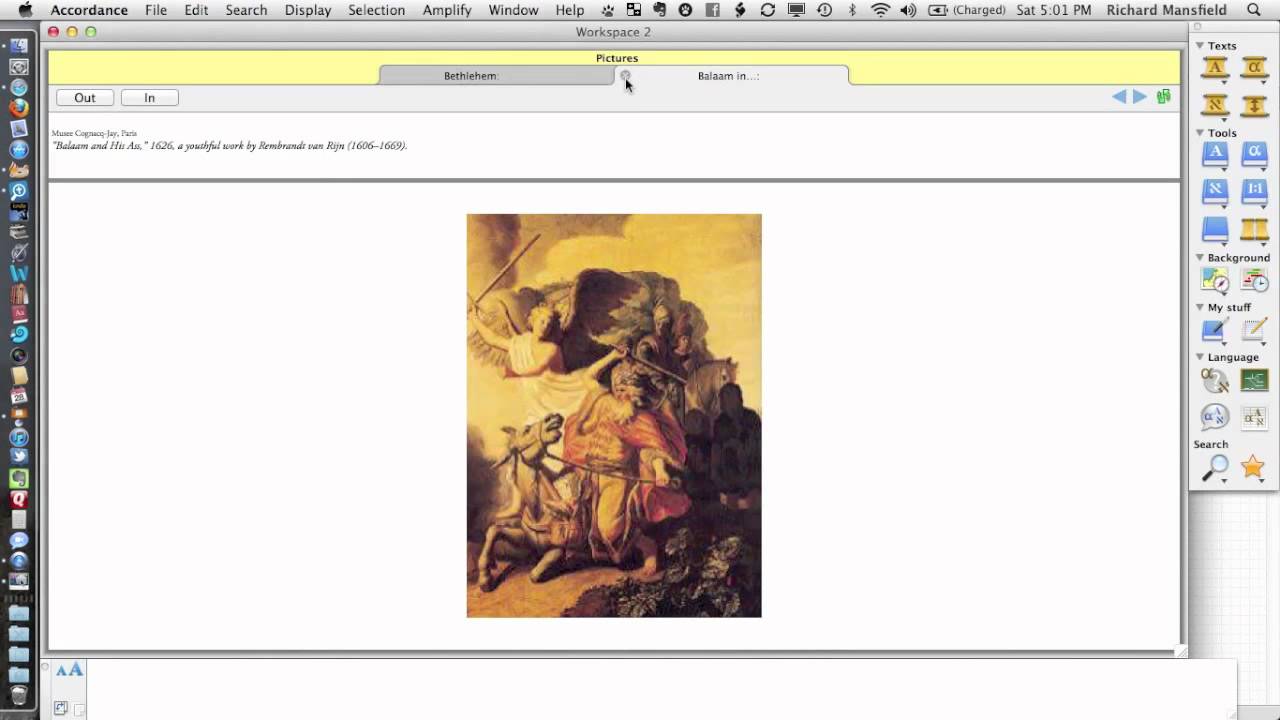Screen dimensions: 1280x720
Task: Open General Tools plain blue book icon
Action: pos(1215,229)
